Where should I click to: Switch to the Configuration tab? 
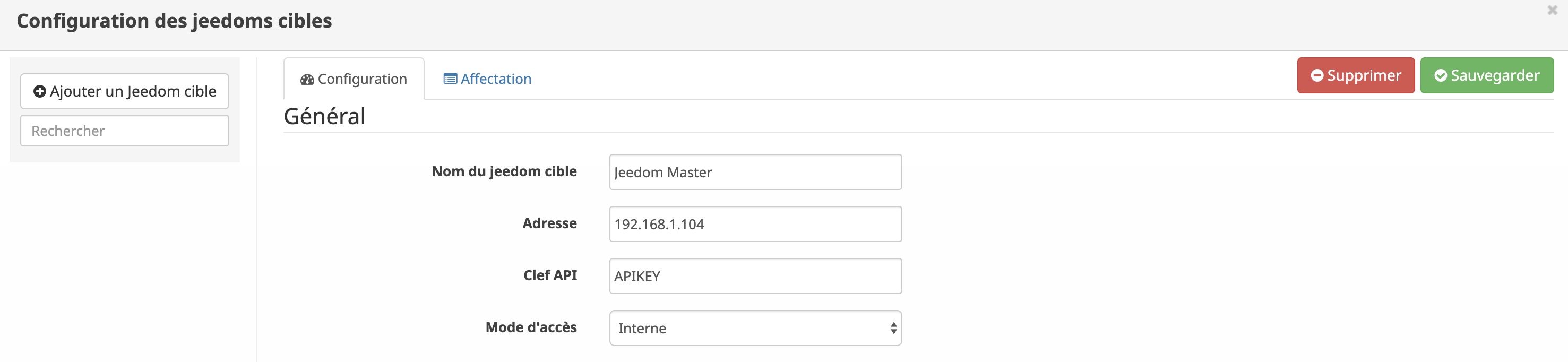click(354, 79)
